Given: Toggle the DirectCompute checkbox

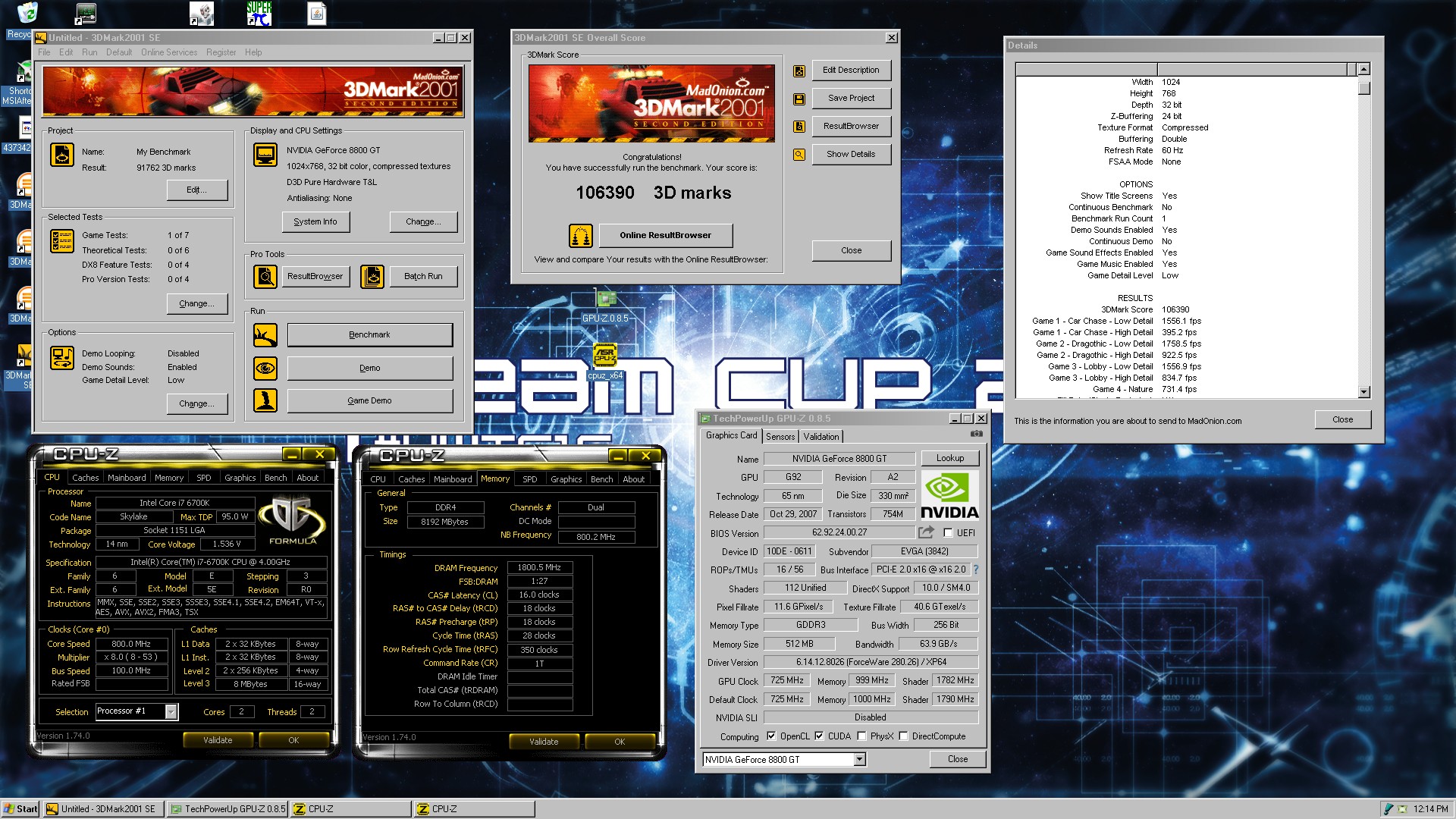Looking at the screenshot, I should [903, 736].
